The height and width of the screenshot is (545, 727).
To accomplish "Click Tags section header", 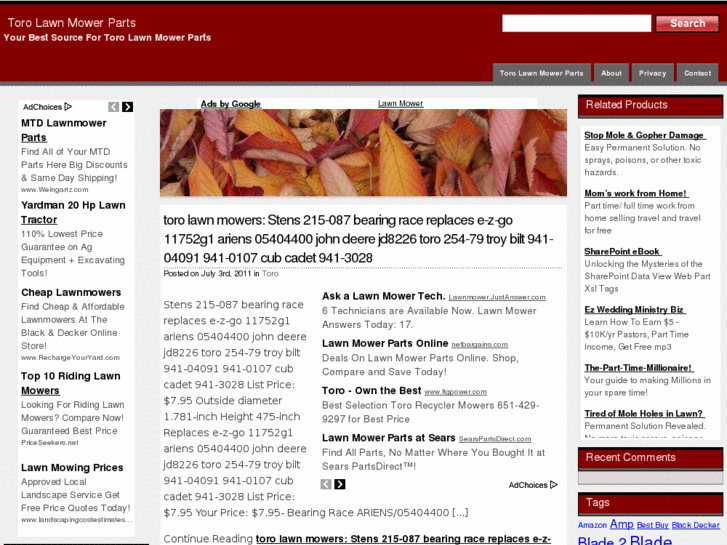I will 650,503.
